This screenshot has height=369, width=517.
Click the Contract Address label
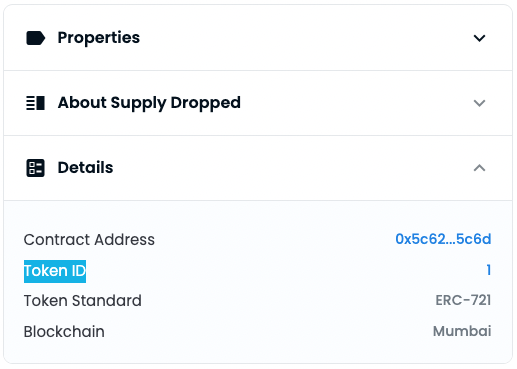pos(89,240)
